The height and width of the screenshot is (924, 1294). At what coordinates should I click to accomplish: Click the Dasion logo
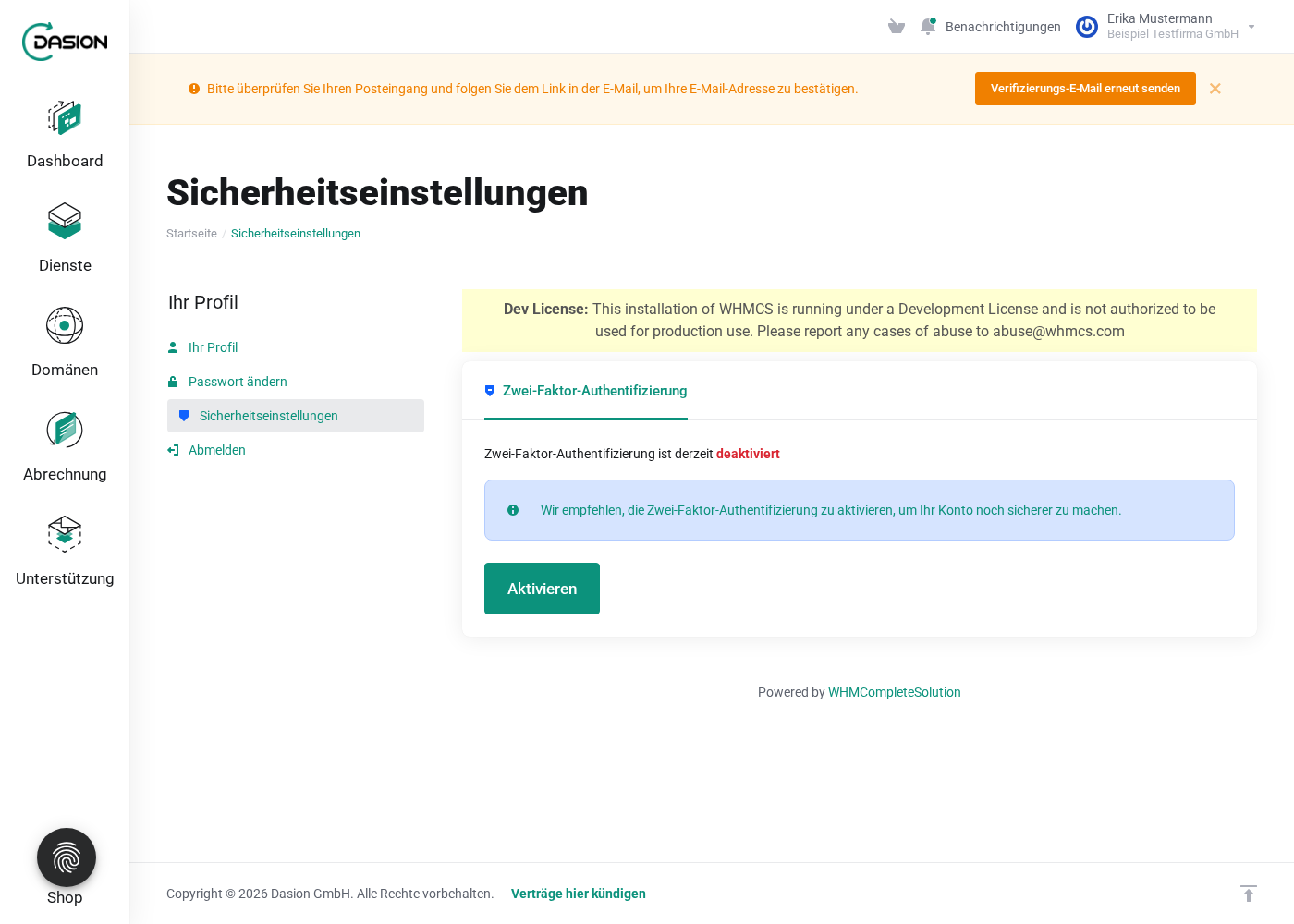tap(65, 42)
